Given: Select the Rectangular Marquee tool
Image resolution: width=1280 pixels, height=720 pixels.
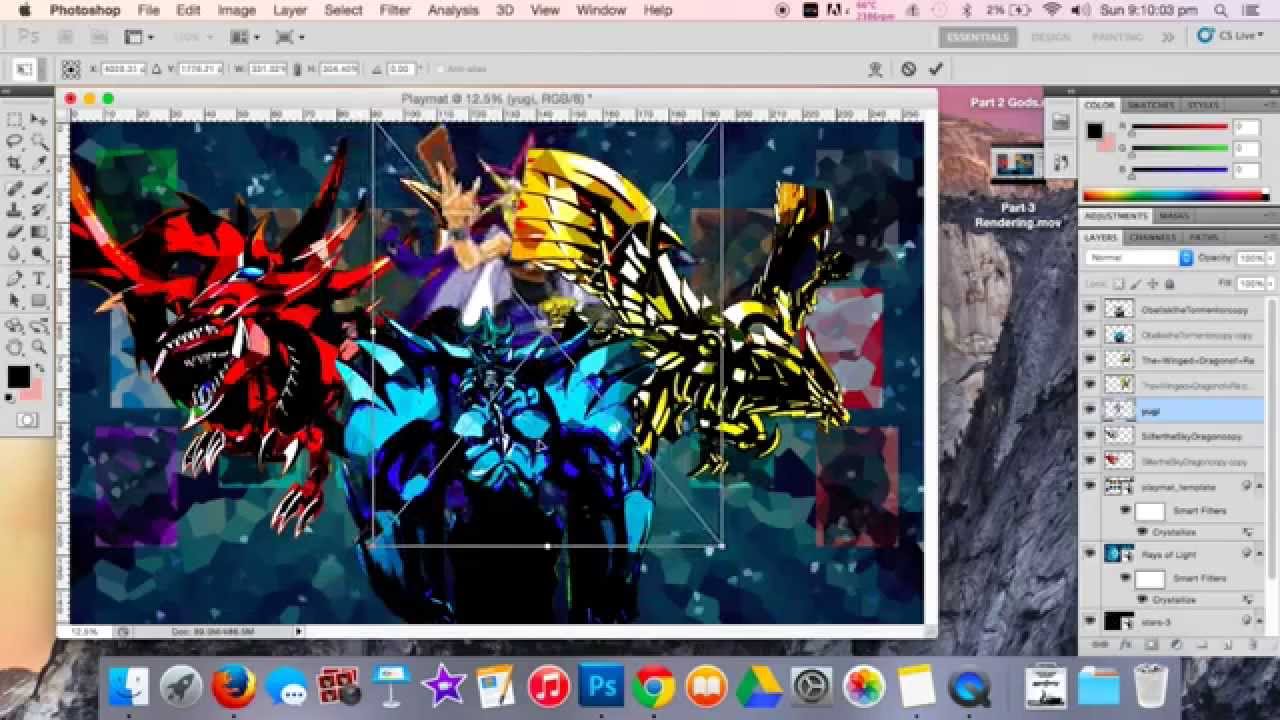Looking at the screenshot, I should (15, 119).
